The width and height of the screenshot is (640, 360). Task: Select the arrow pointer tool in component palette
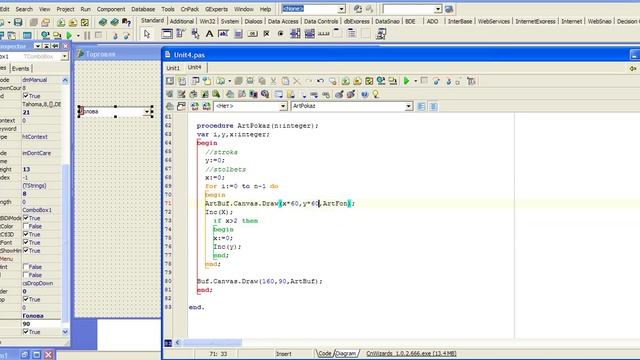pos(147,34)
